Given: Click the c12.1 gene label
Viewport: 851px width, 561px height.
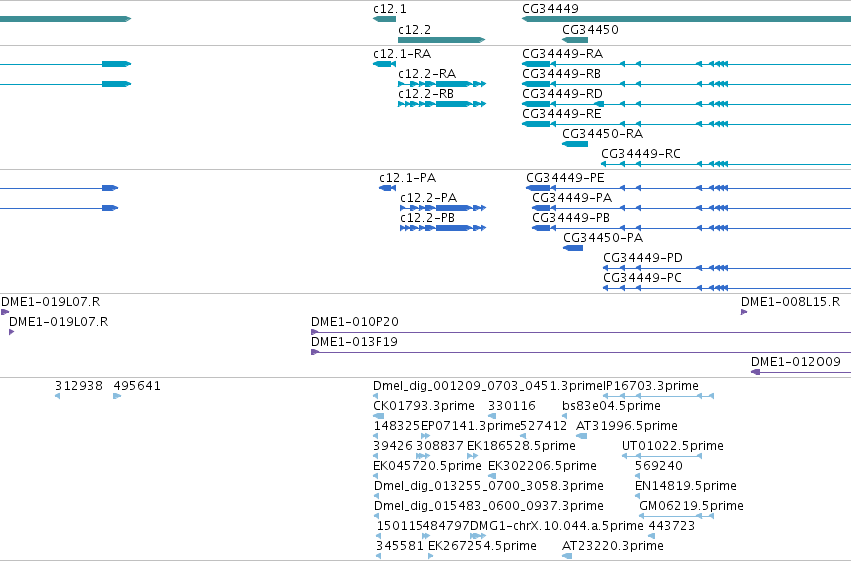Looking at the screenshot, I should pyautogui.click(x=390, y=9).
